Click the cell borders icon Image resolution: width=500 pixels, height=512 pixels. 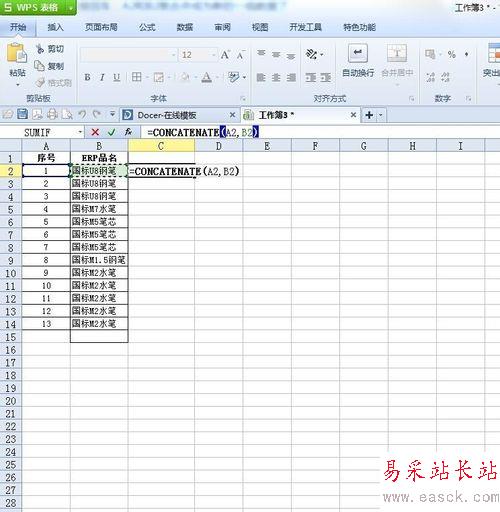(136, 77)
